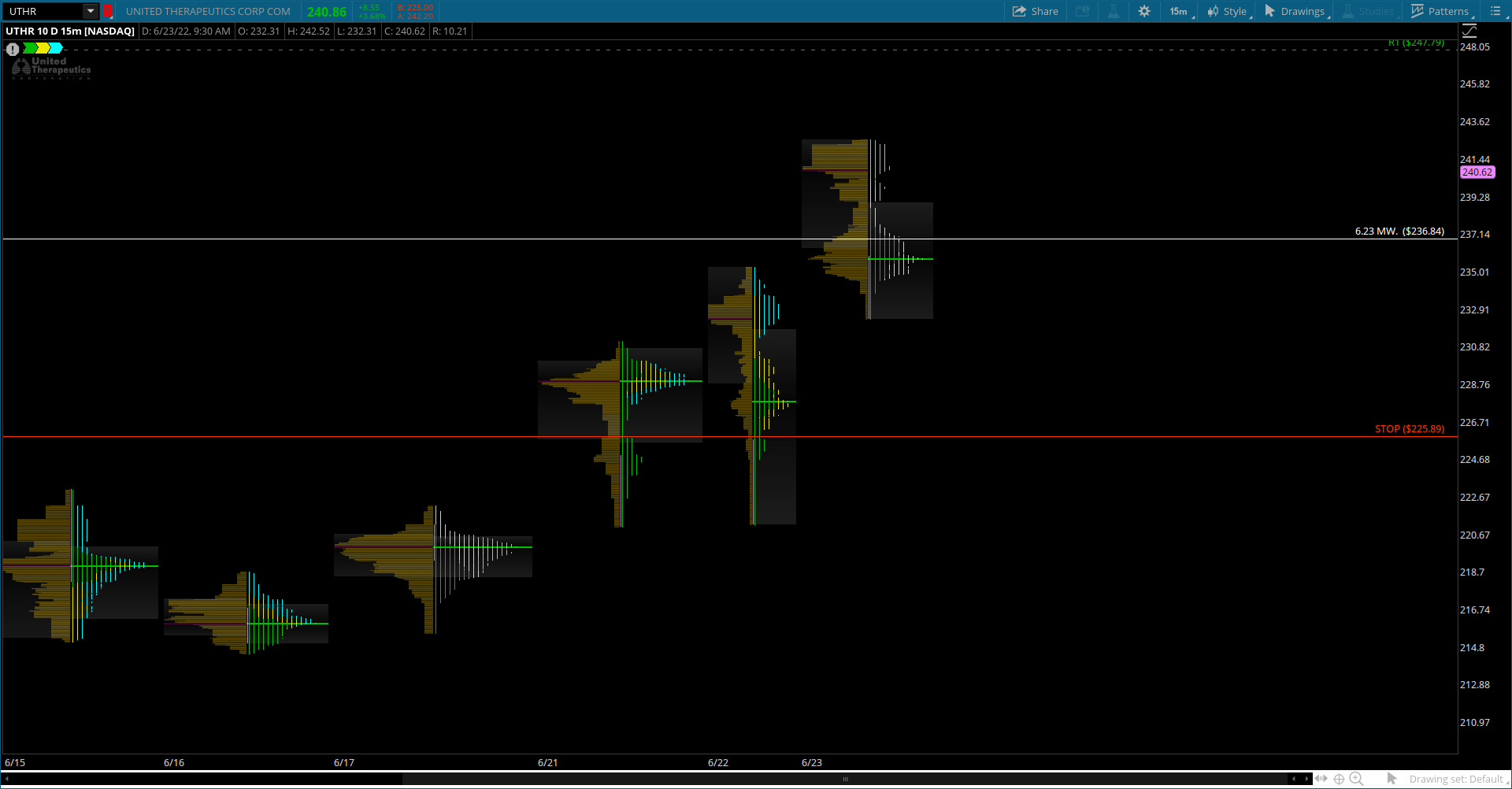The width and height of the screenshot is (1512, 789).
Task: Click the disabled quick chart notes icon
Action: pyautogui.click(x=1083, y=11)
